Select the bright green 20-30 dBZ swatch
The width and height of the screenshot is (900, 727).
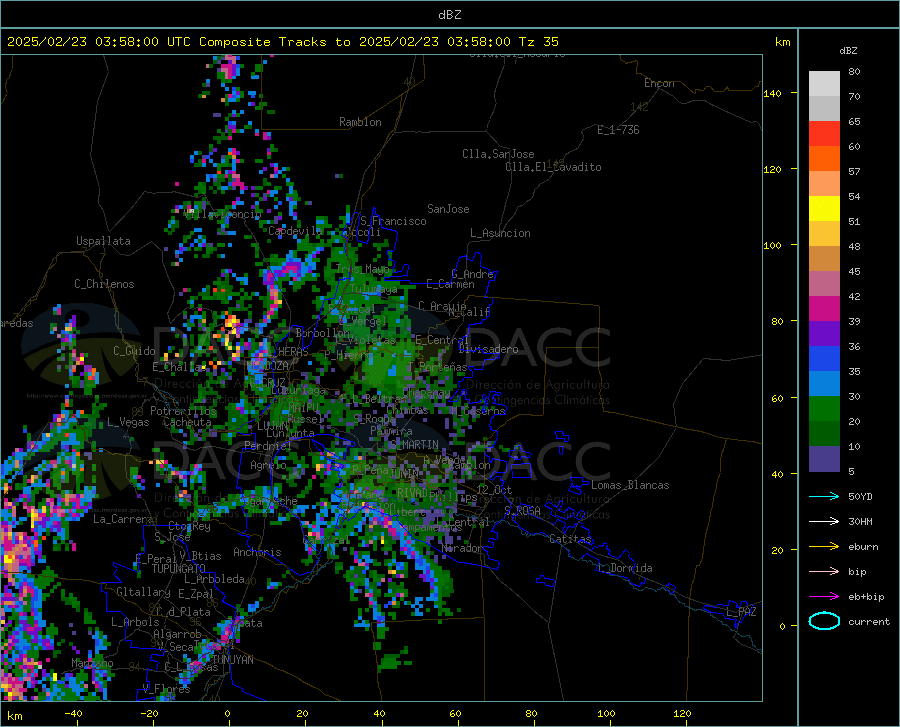click(824, 409)
